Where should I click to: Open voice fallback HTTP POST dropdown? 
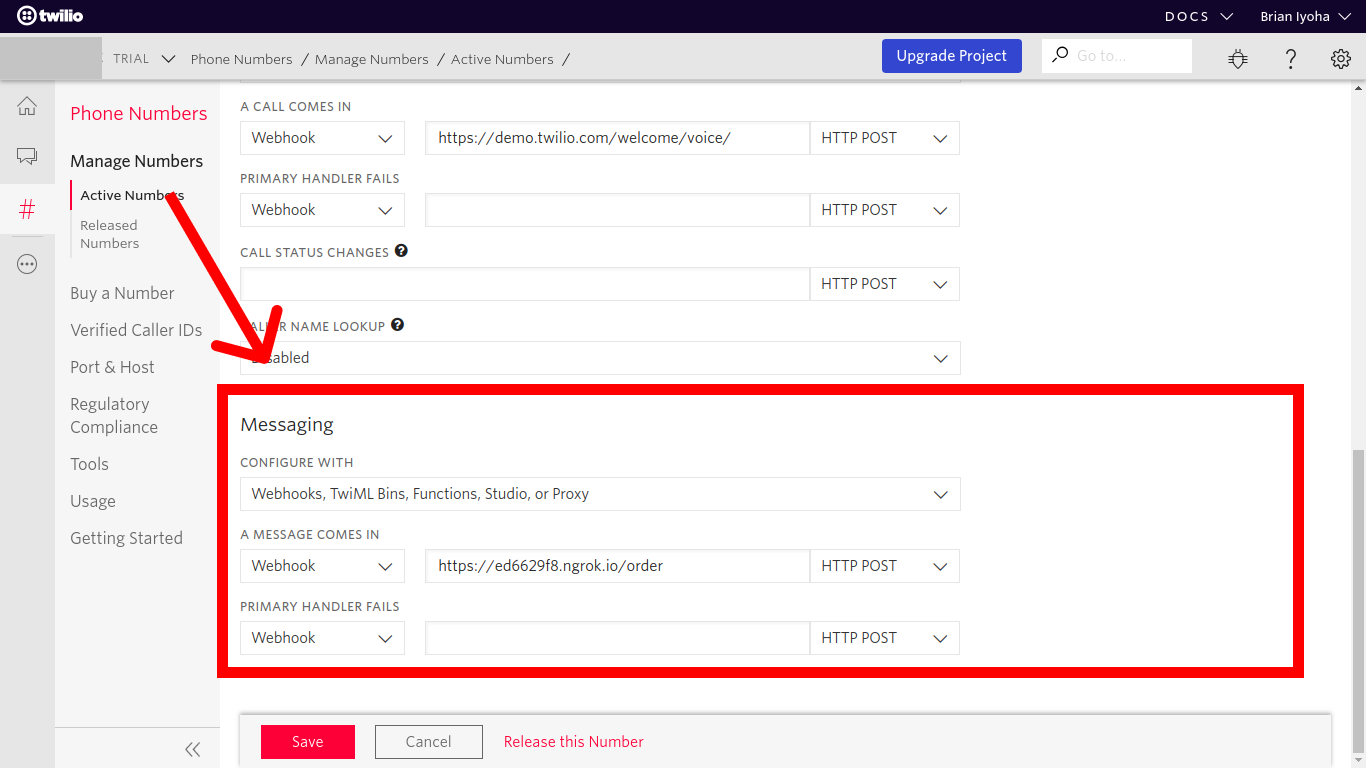pyautogui.click(x=884, y=210)
